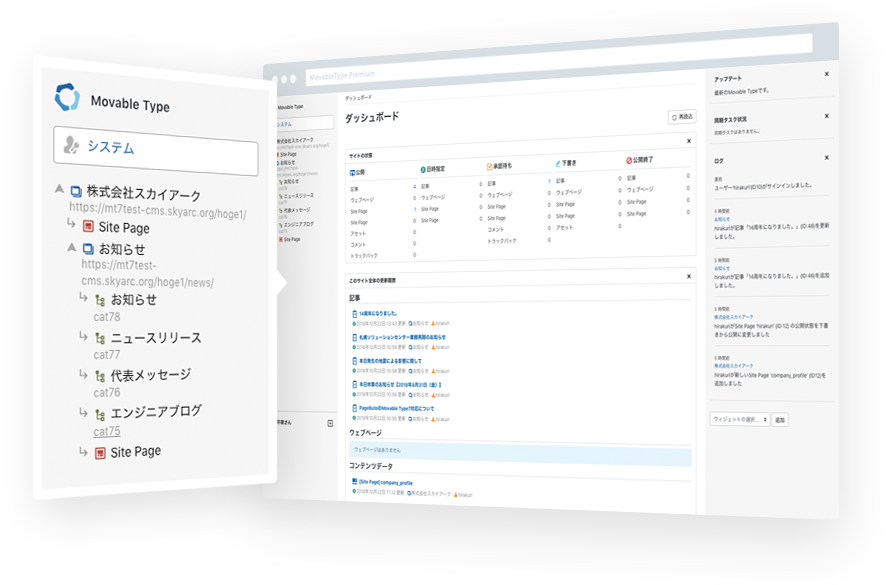Screen dimensions: 889x585
Task: Collapse the 株式会社スカイアーク site tree in the callout
Action: [60, 189]
